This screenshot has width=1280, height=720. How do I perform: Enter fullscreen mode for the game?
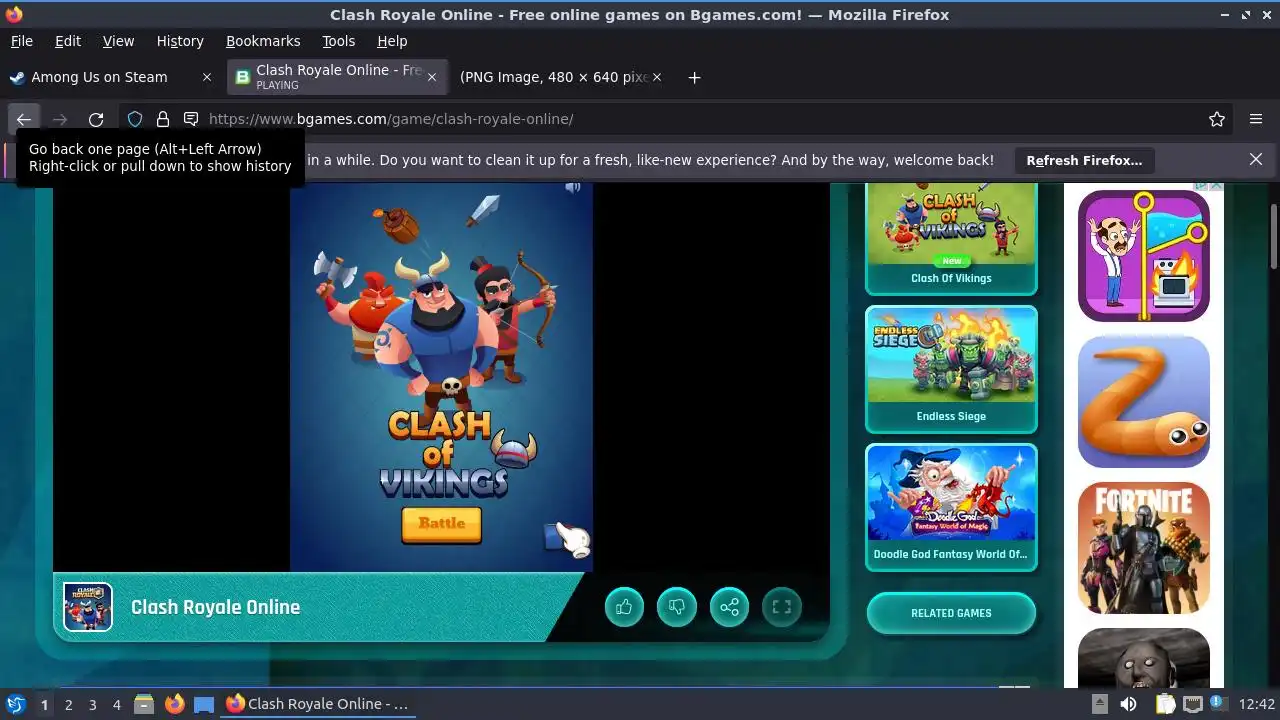pos(782,607)
